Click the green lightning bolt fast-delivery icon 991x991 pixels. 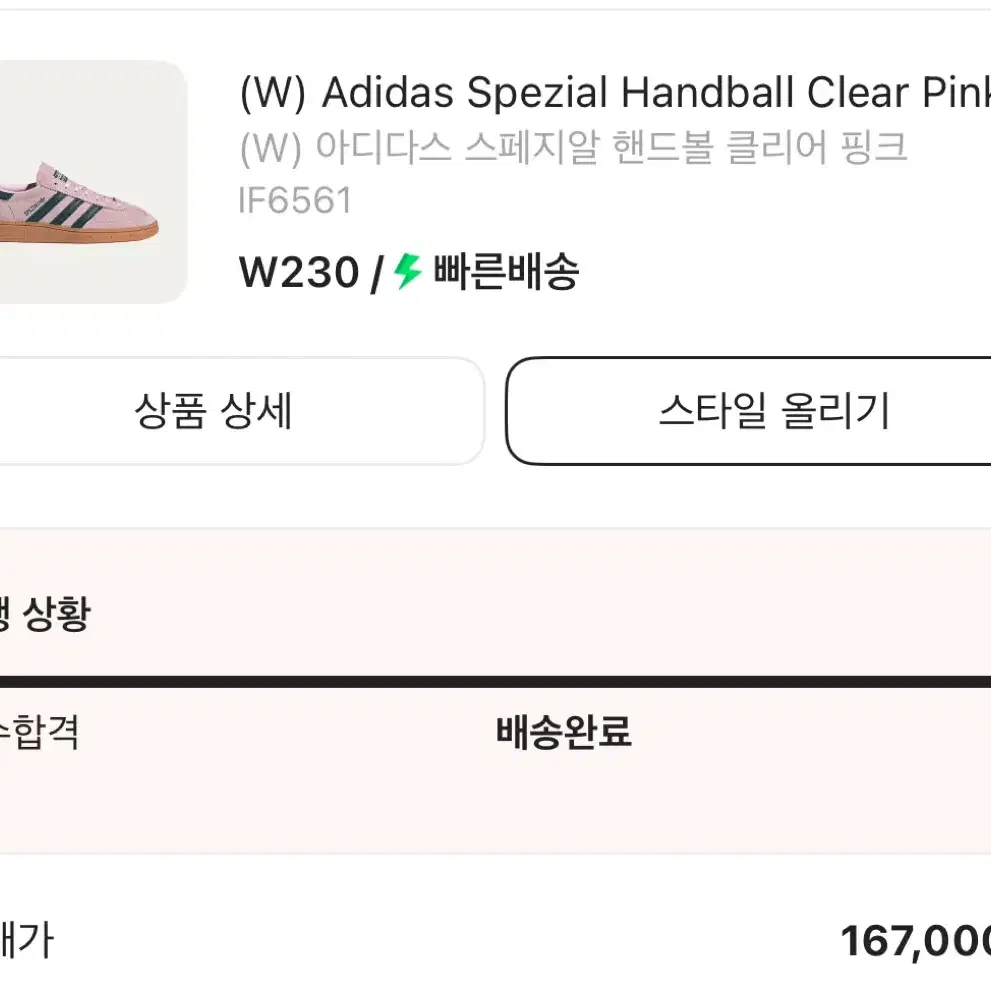[x=408, y=272]
